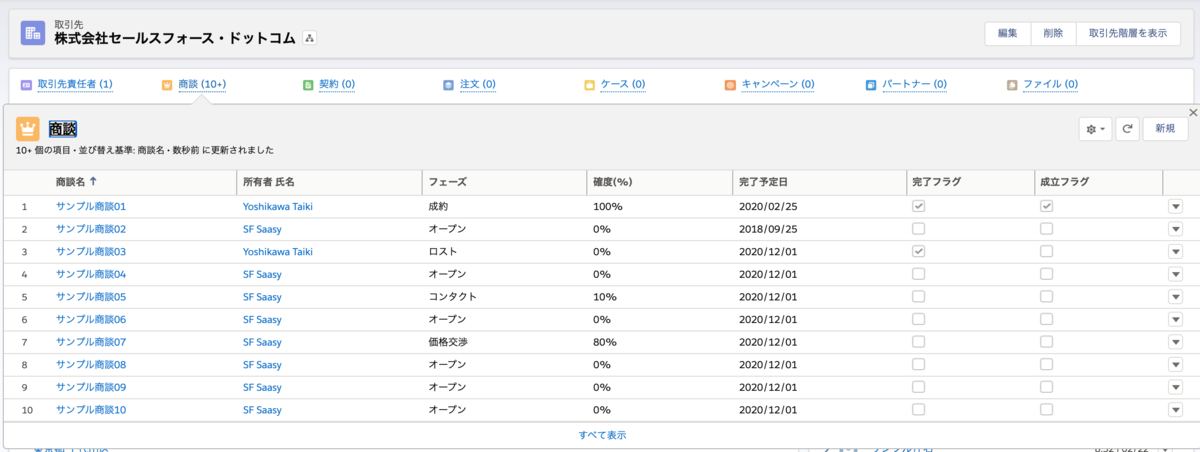Image resolution: width=1200 pixels, height=452 pixels.
Task: Click the yellow ケース icon
Action: pos(590,85)
